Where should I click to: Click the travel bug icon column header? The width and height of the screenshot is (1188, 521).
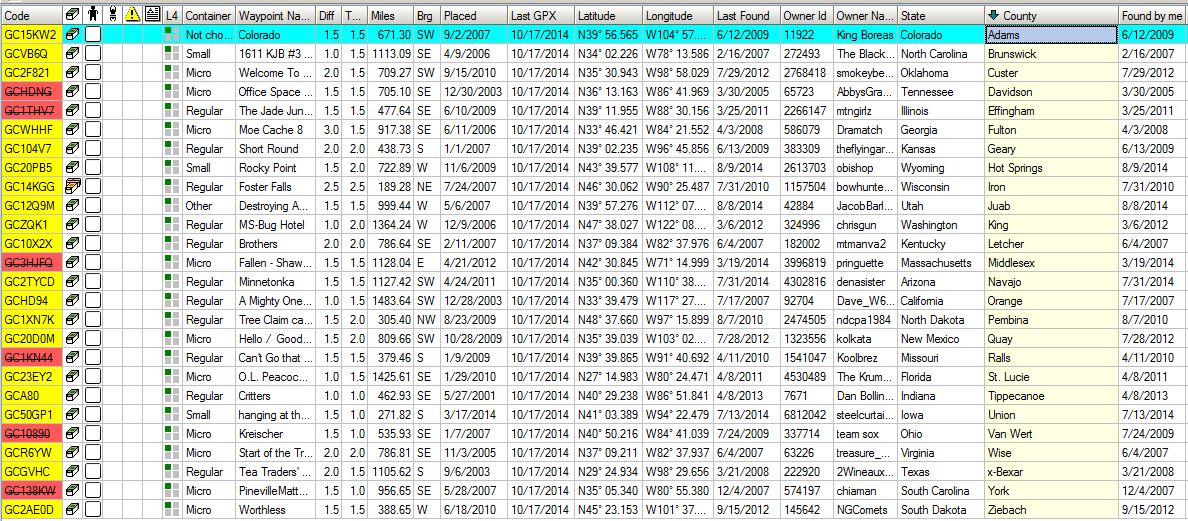click(113, 16)
